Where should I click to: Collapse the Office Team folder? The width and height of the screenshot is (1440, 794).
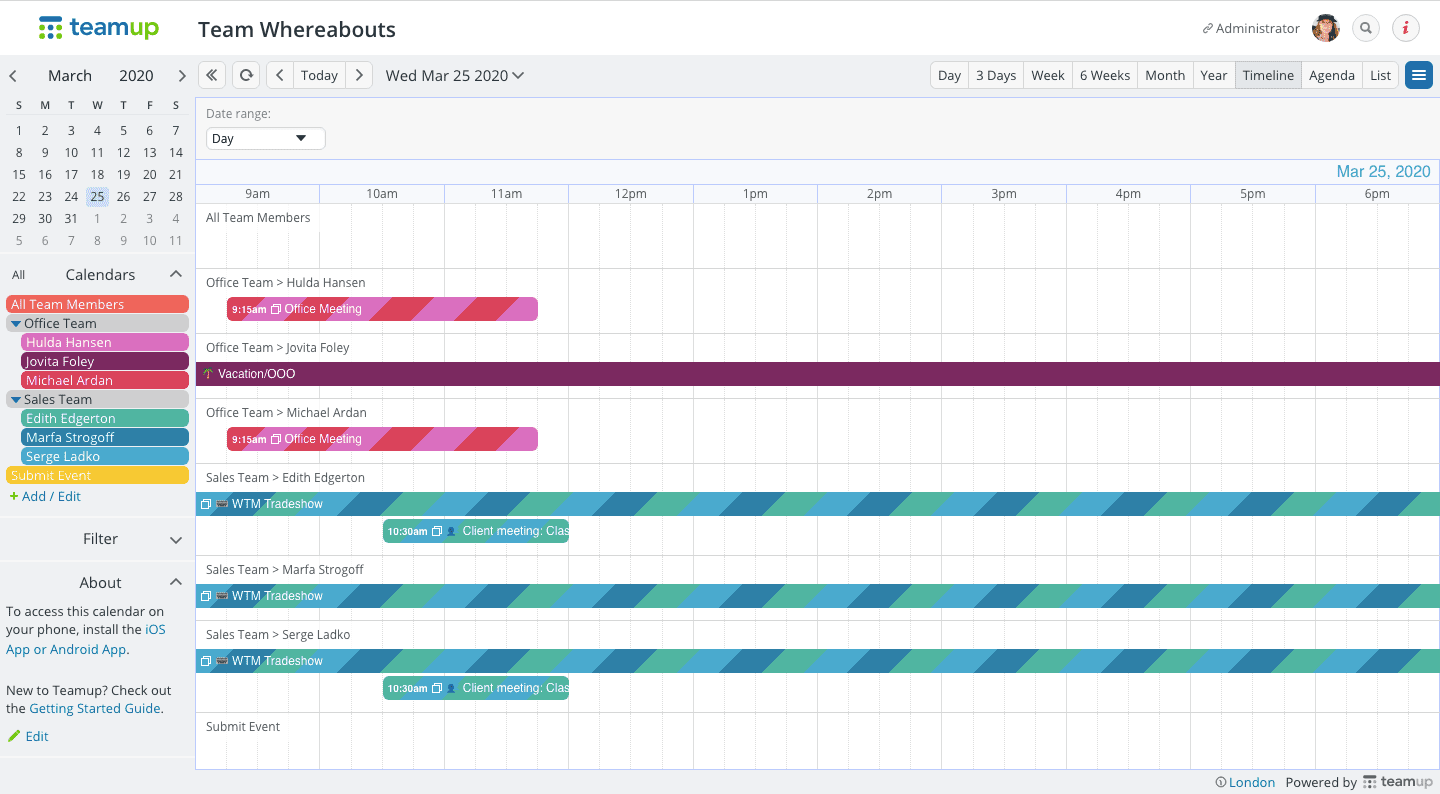coord(16,324)
